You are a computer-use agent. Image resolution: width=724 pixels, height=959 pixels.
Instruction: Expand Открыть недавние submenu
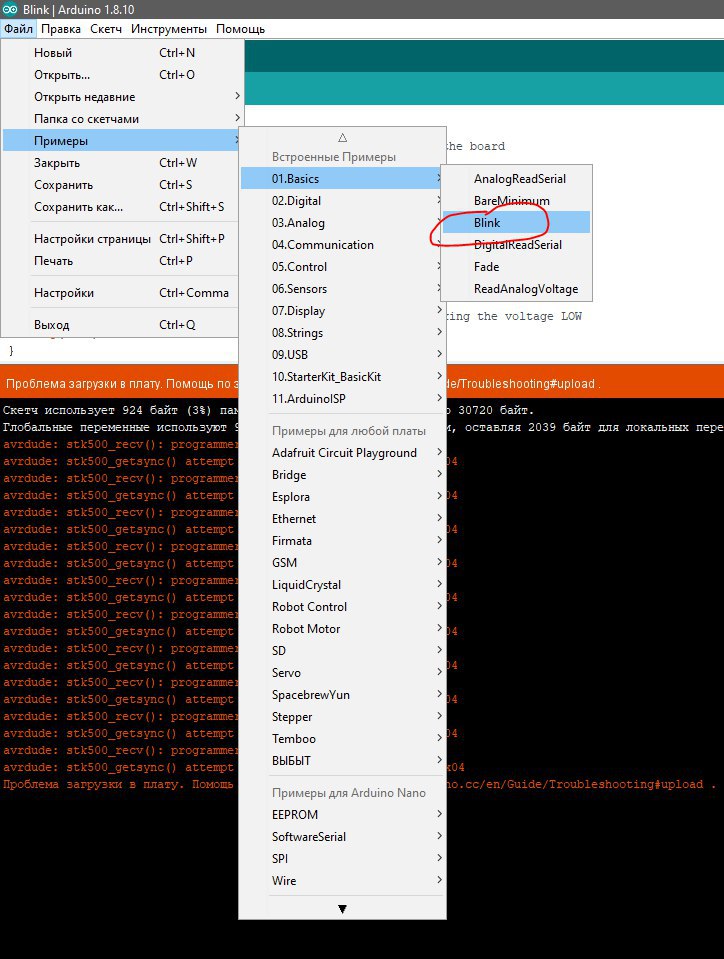122,97
